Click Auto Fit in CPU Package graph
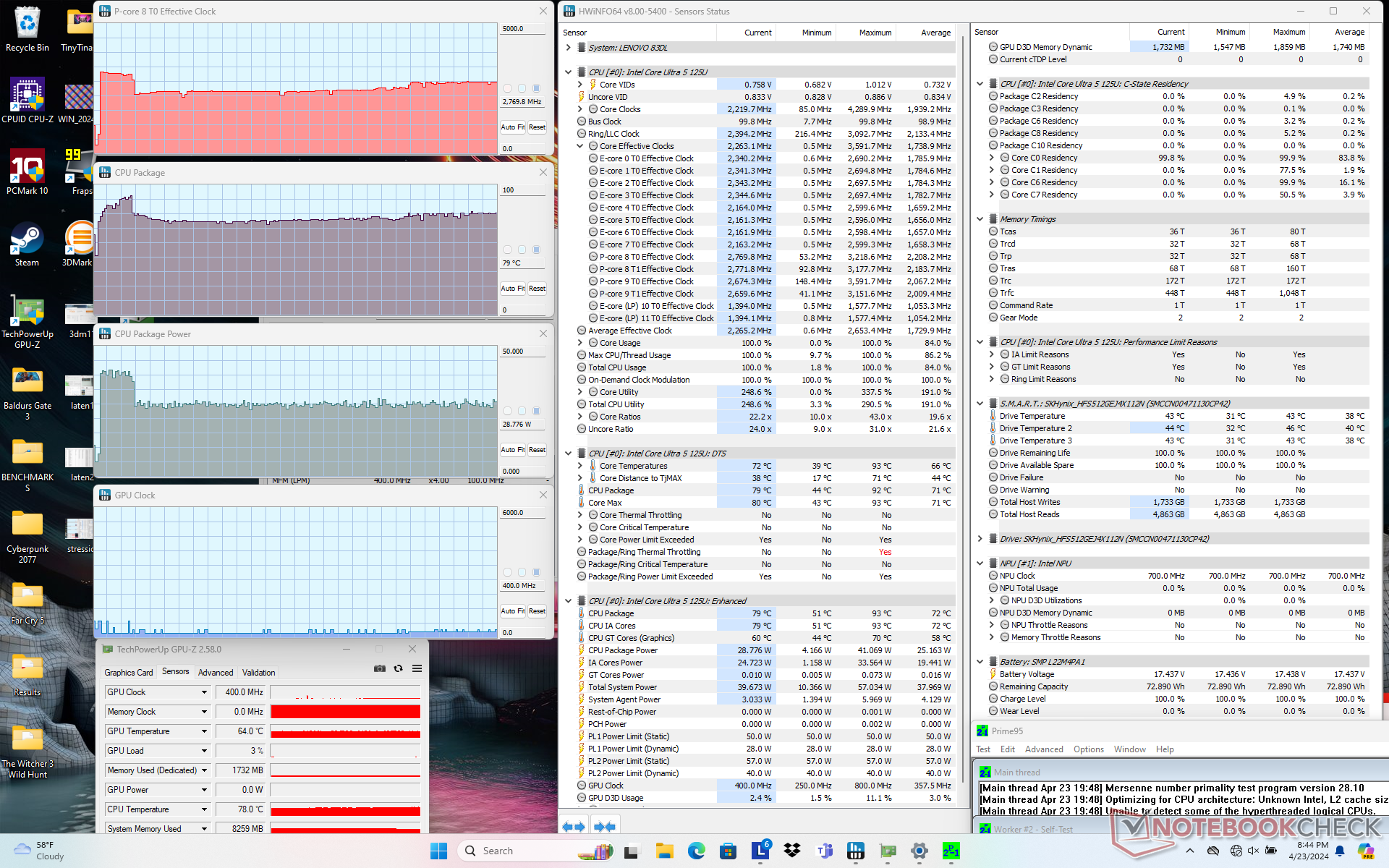Image resolution: width=1389 pixels, height=868 pixels. point(512,289)
